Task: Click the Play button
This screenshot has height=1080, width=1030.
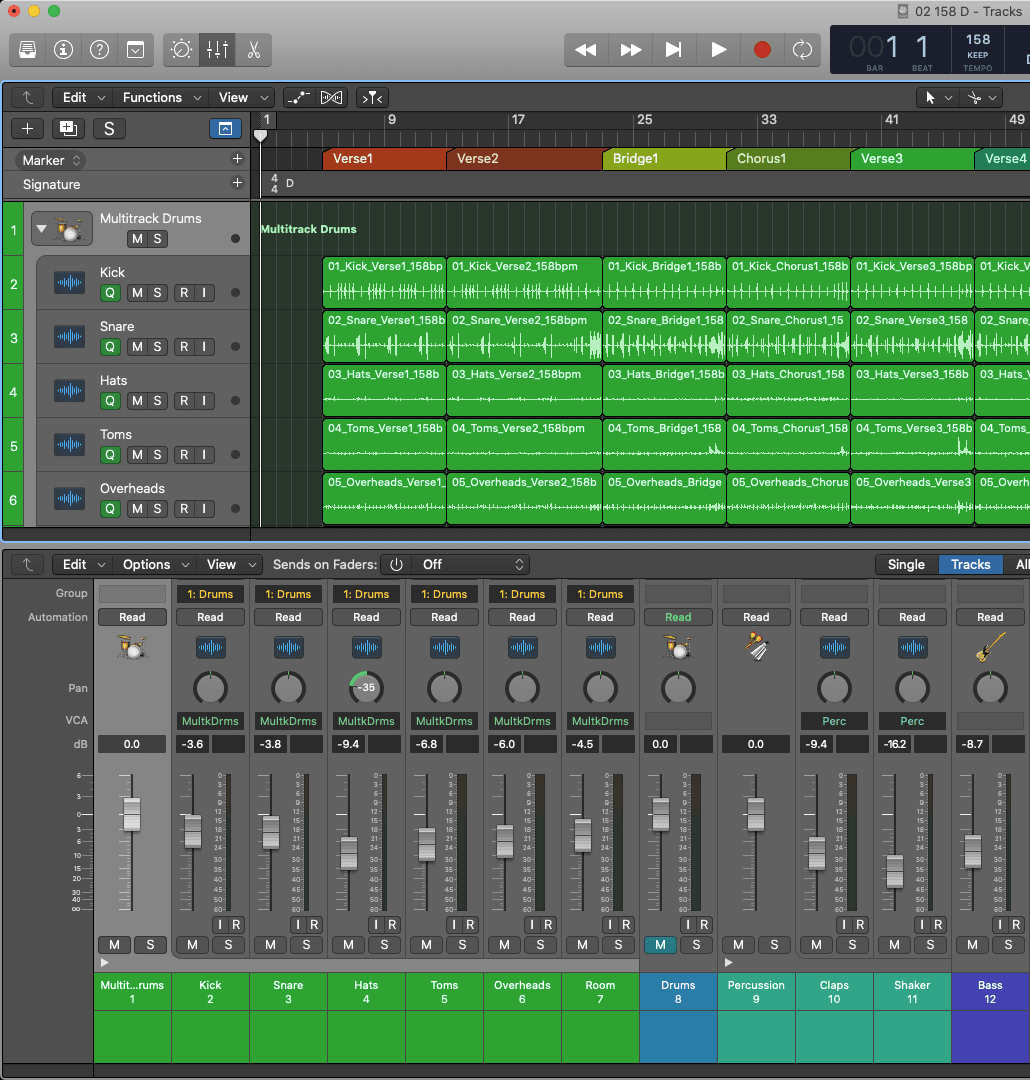Action: (x=718, y=49)
